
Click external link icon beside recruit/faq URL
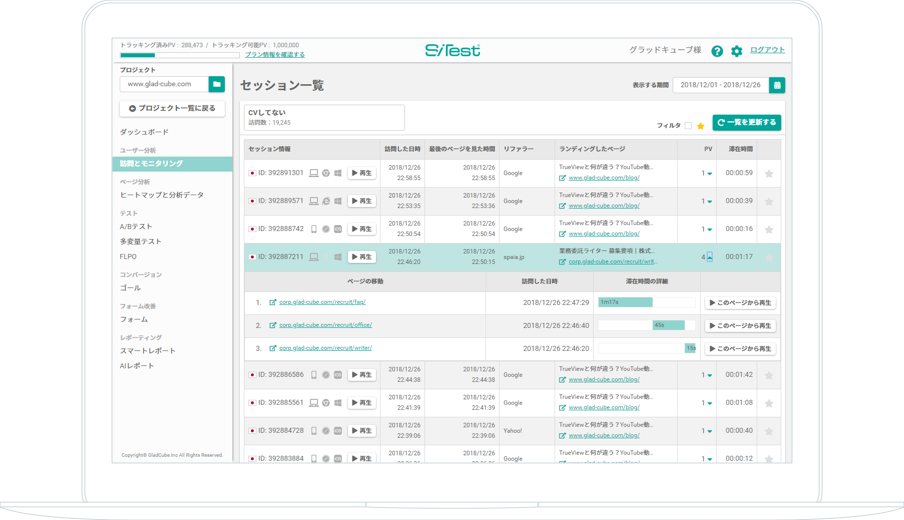273,302
